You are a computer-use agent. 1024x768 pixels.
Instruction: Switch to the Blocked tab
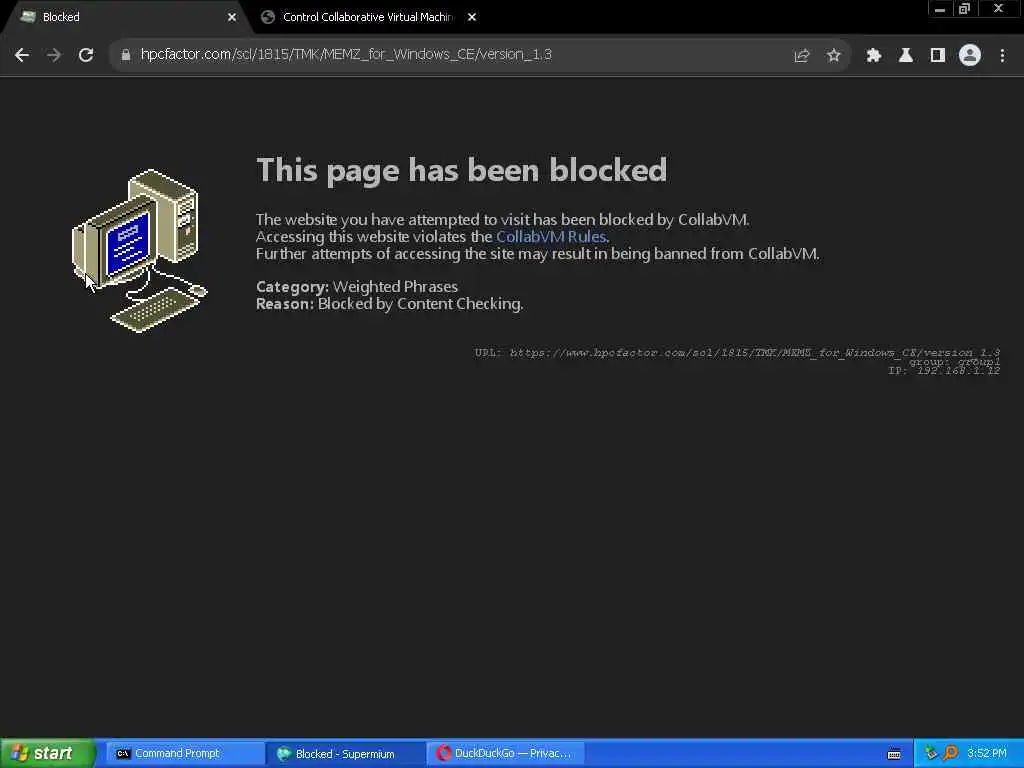click(127, 18)
